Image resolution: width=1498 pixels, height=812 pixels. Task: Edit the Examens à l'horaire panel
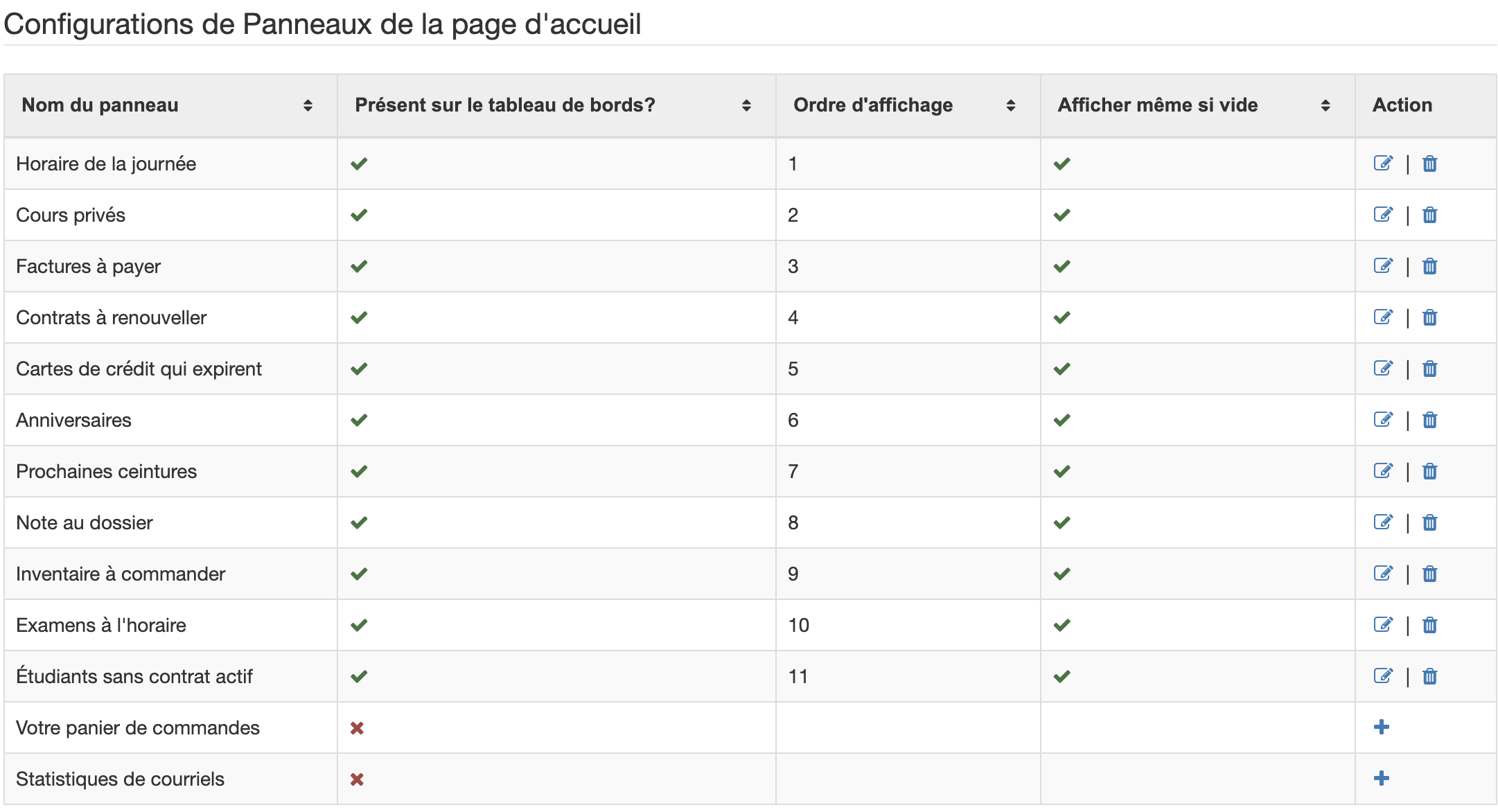[1383, 625]
